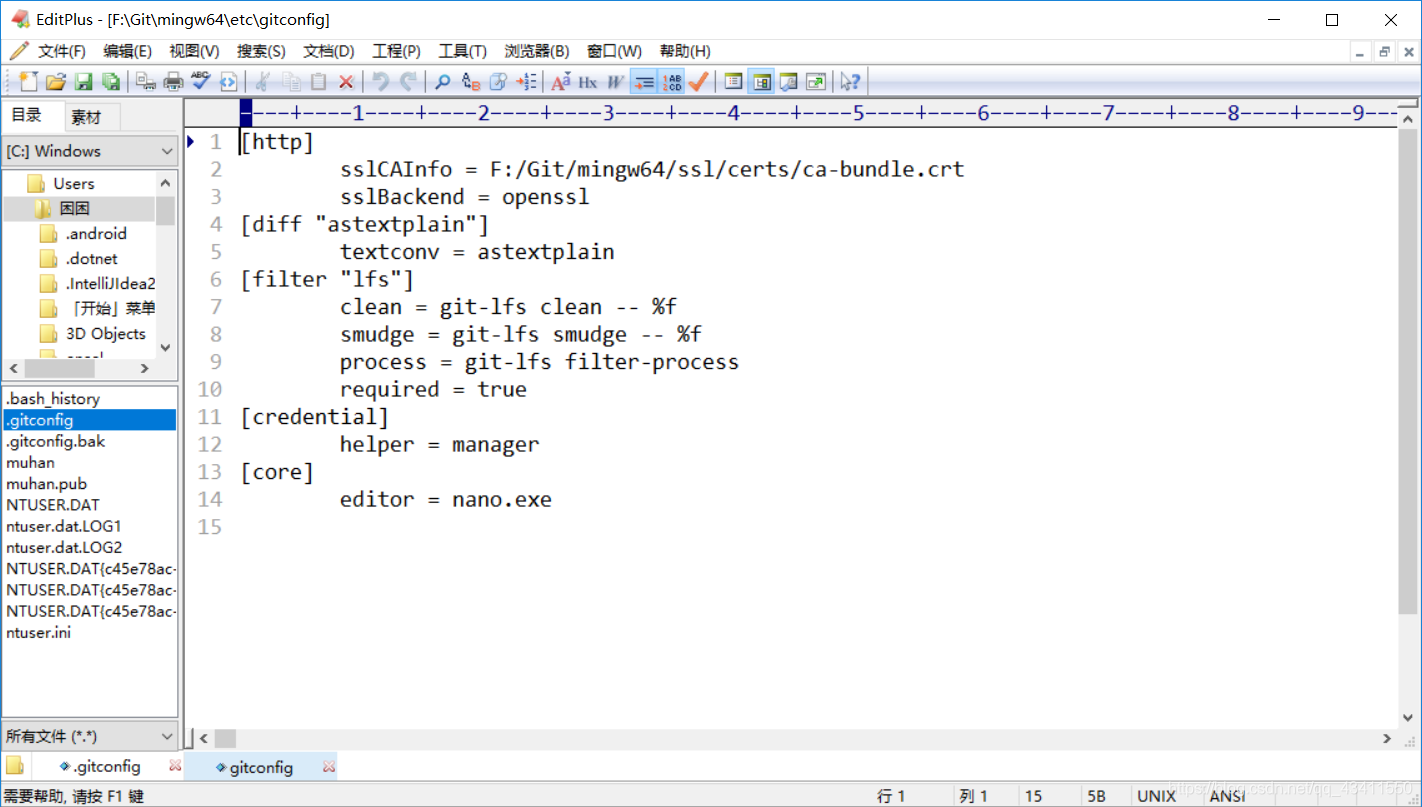Viewport: 1422px width, 807px height.
Task: Click the orange check mark toolbar icon
Action: tap(699, 82)
